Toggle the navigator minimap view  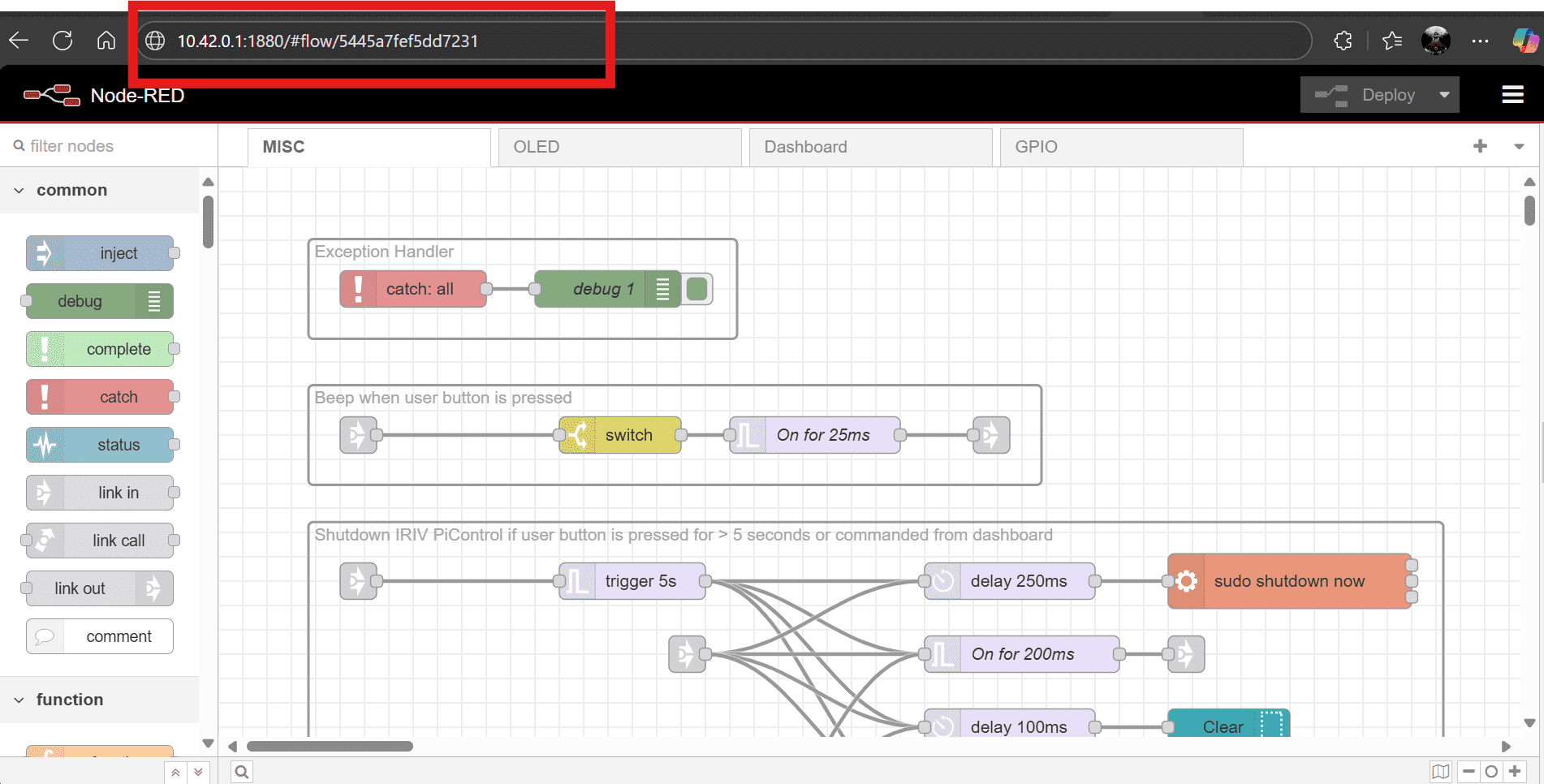1441,771
